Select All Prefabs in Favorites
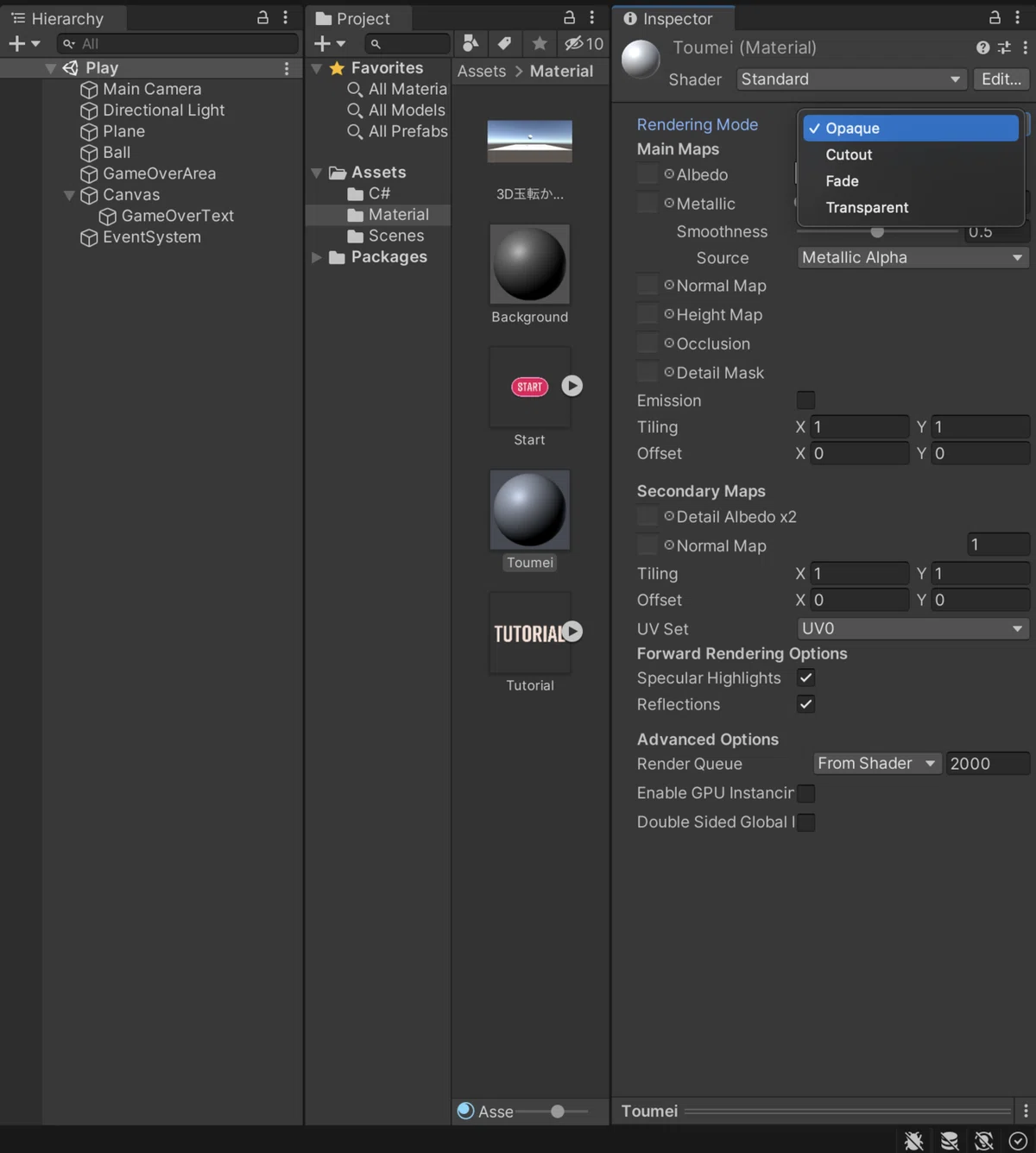This screenshot has width=1036, height=1153. (408, 131)
